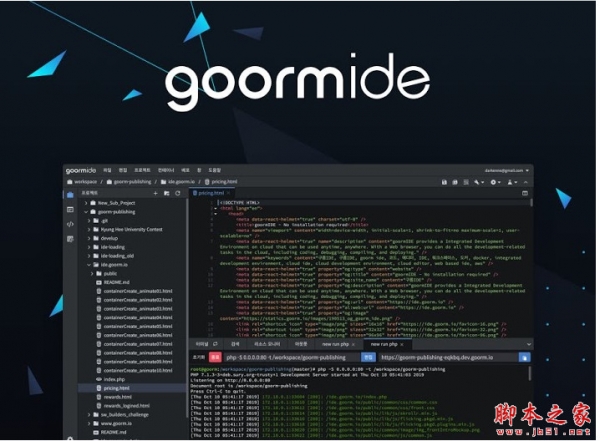600x441 pixels.
Task: Click blue button next to php command field
Action: 368,357
